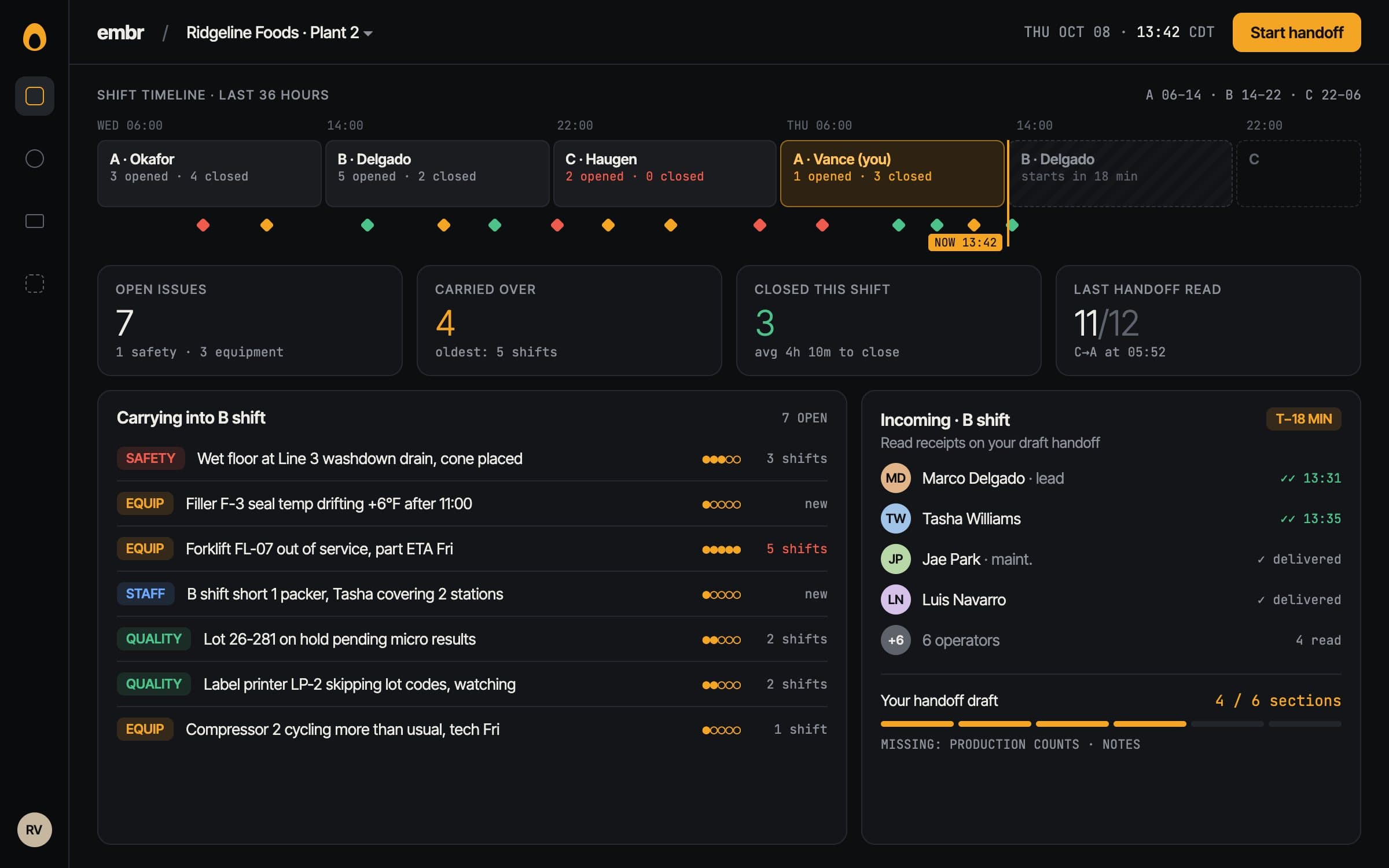The width and height of the screenshot is (1389, 868).
Task: Open the Forklift FL-07 out of service issue
Action: click(x=472, y=549)
